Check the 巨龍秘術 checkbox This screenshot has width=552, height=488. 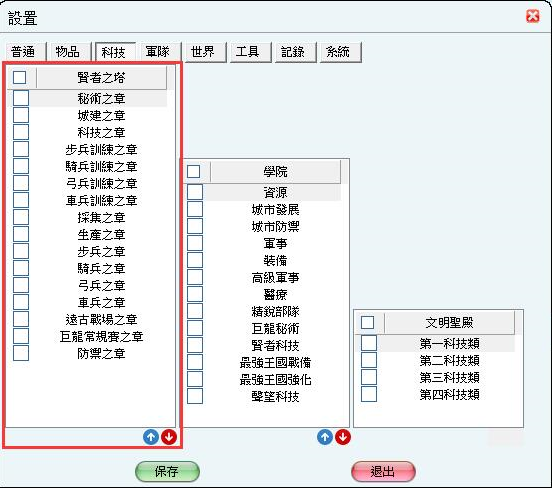[195, 328]
